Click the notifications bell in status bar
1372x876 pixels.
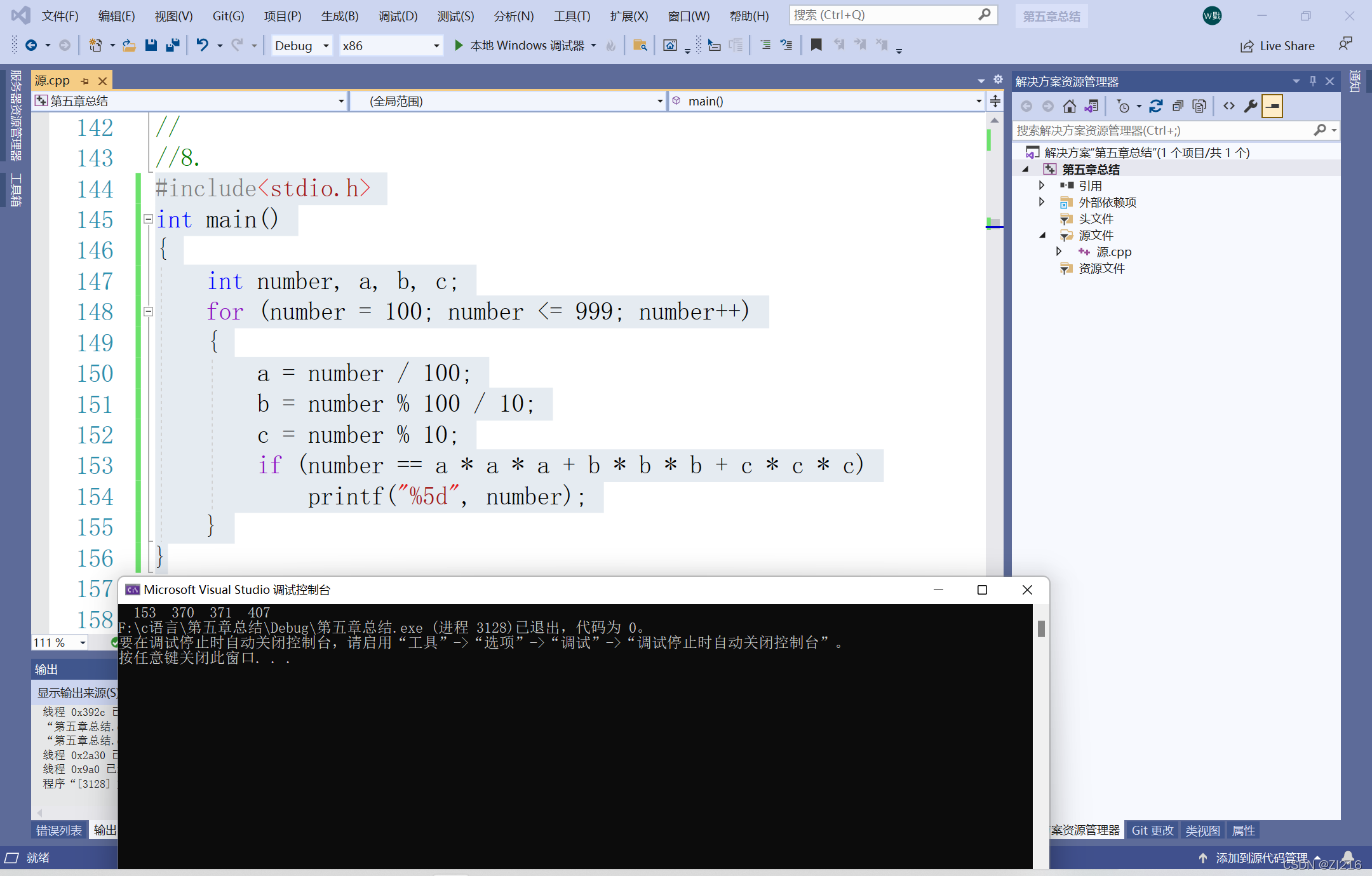pos(1348,858)
